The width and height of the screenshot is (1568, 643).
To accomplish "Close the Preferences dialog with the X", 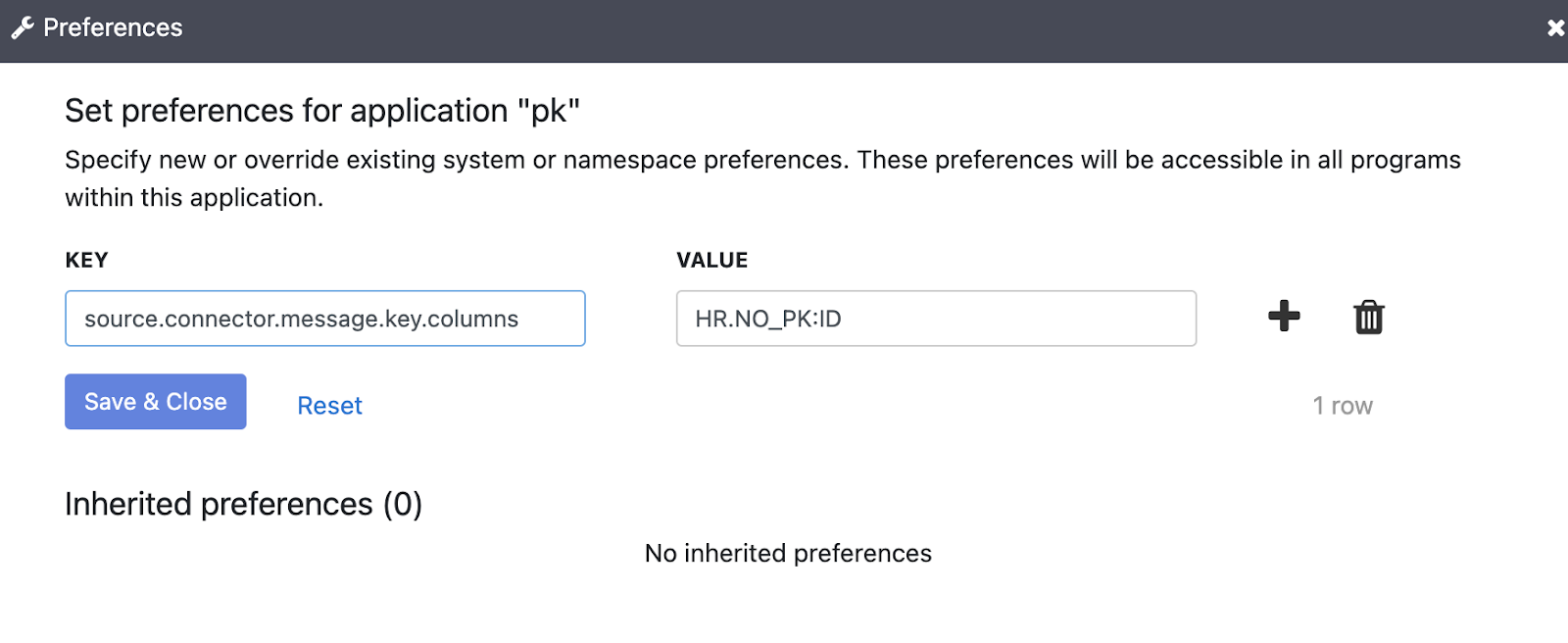I will click(1555, 27).
